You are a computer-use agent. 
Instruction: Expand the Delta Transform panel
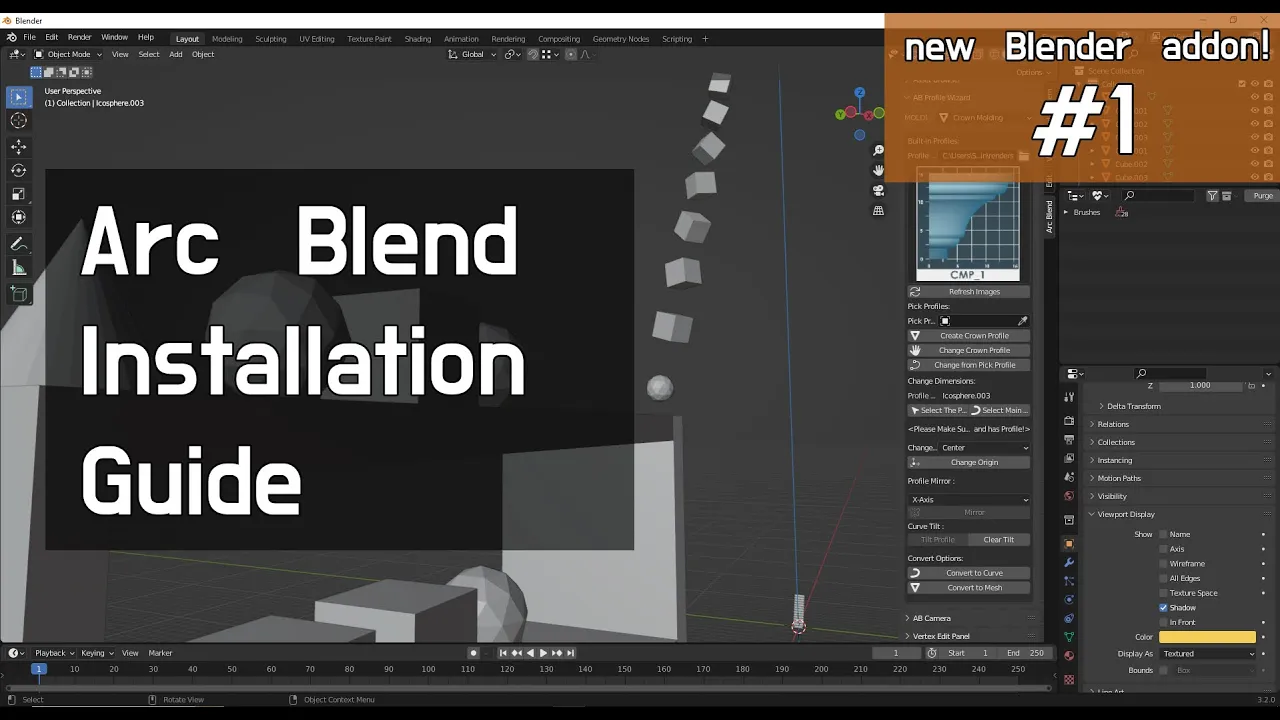click(1133, 406)
